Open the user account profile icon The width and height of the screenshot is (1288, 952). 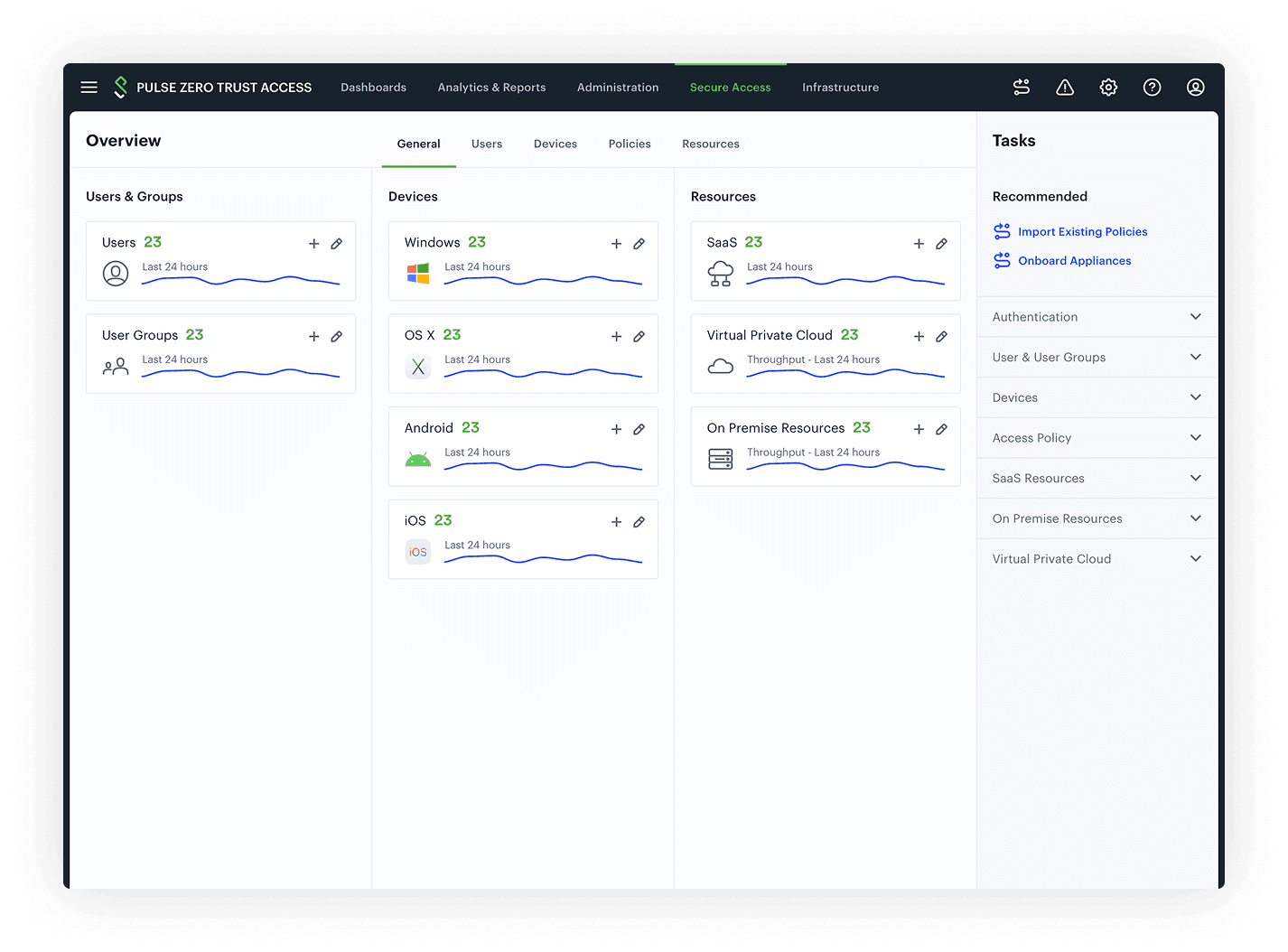click(1195, 87)
